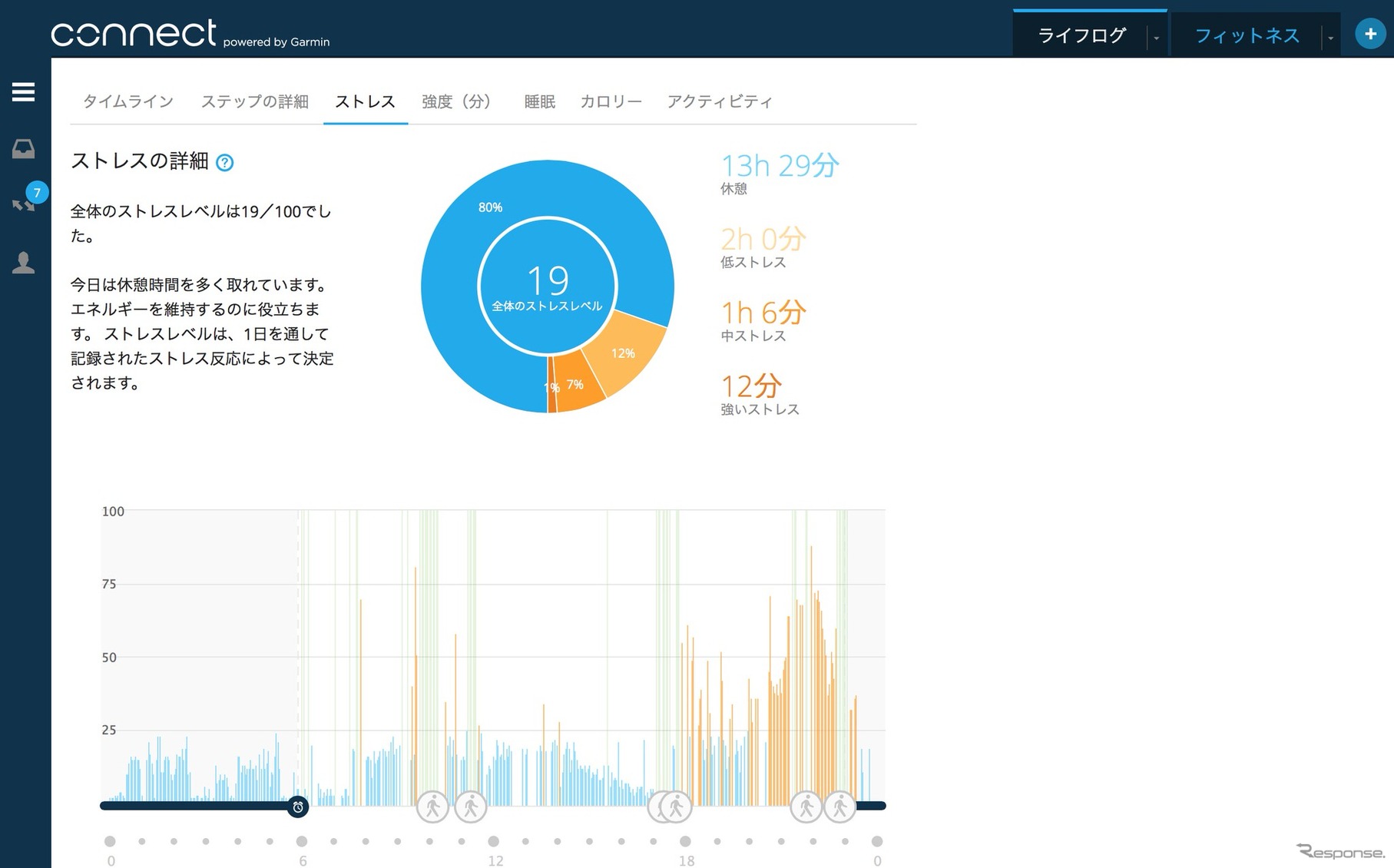The height and width of the screenshot is (868, 1394).
Task: Expand the フィットネス dropdown arrow
Action: pyautogui.click(x=1330, y=37)
